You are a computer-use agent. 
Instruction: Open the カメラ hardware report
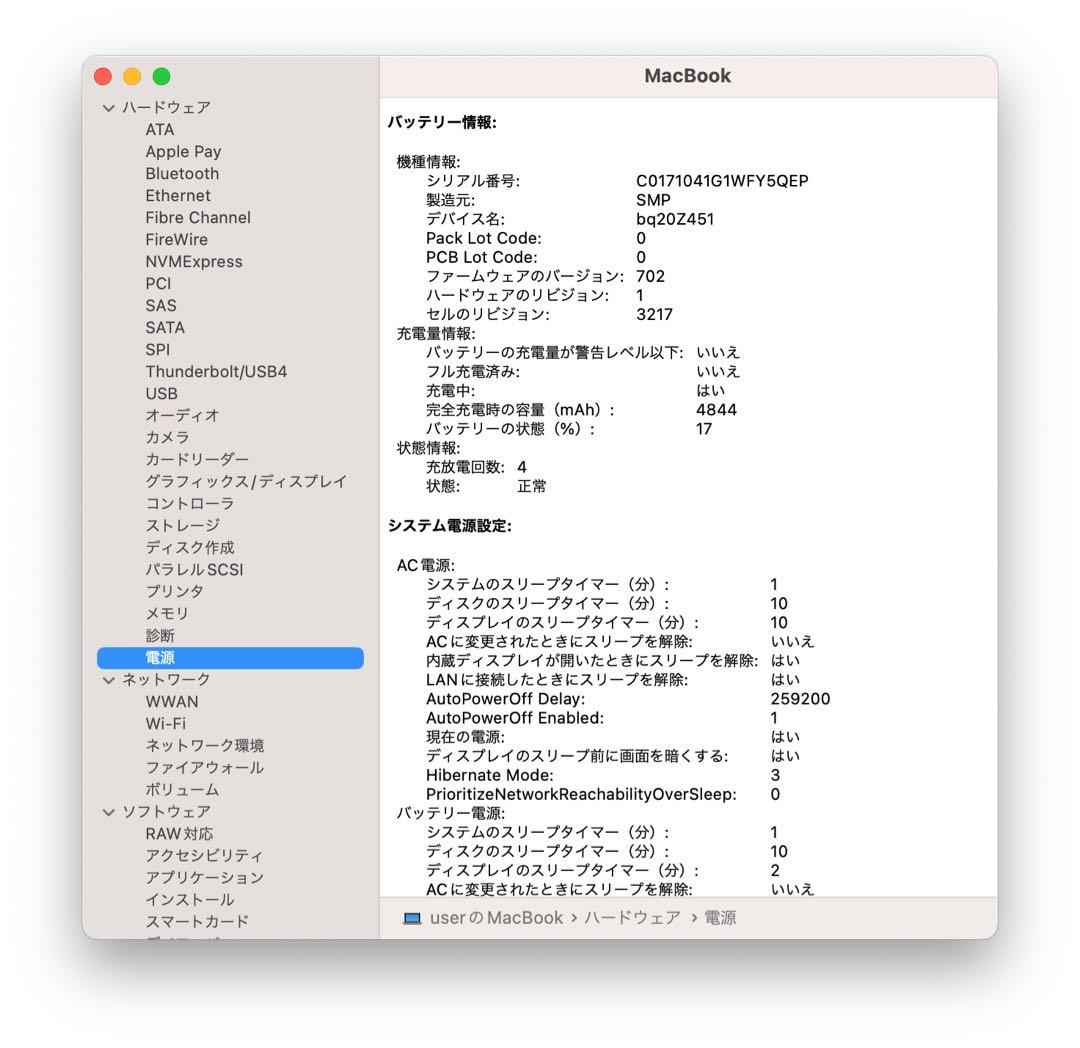tap(167, 437)
